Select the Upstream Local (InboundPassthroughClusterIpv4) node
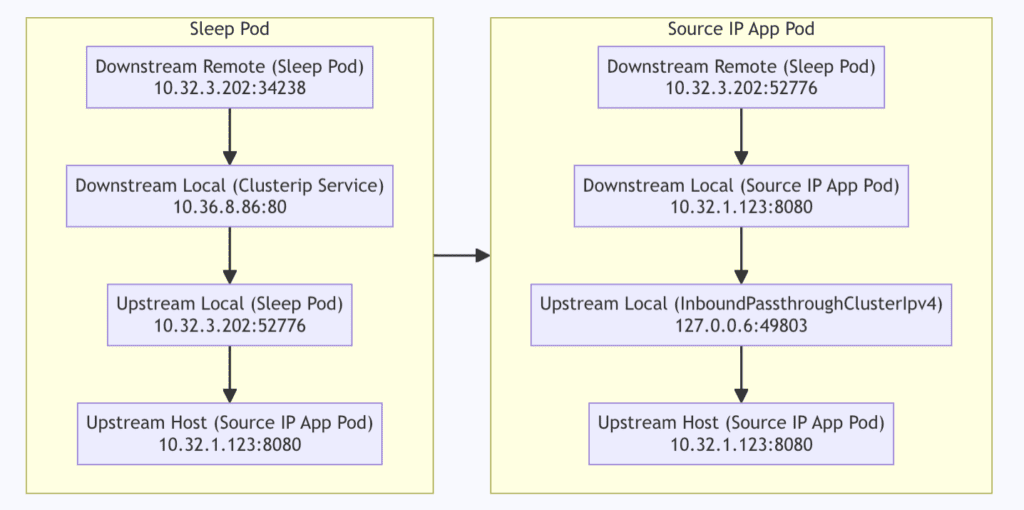Image resolution: width=1024 pixels, height=510 pixels. pos(741,315)
